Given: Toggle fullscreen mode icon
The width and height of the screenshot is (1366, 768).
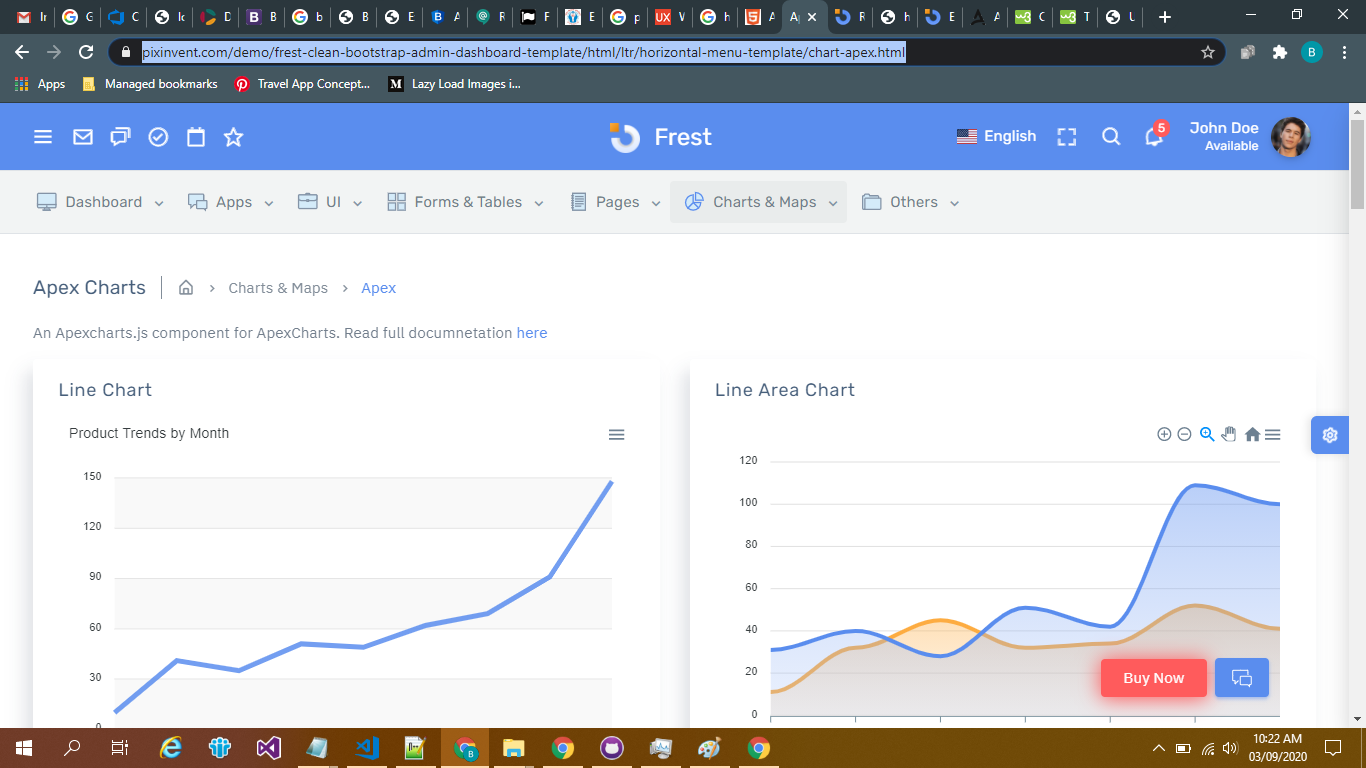Looking at the screenshot, I should [1067, 137].
